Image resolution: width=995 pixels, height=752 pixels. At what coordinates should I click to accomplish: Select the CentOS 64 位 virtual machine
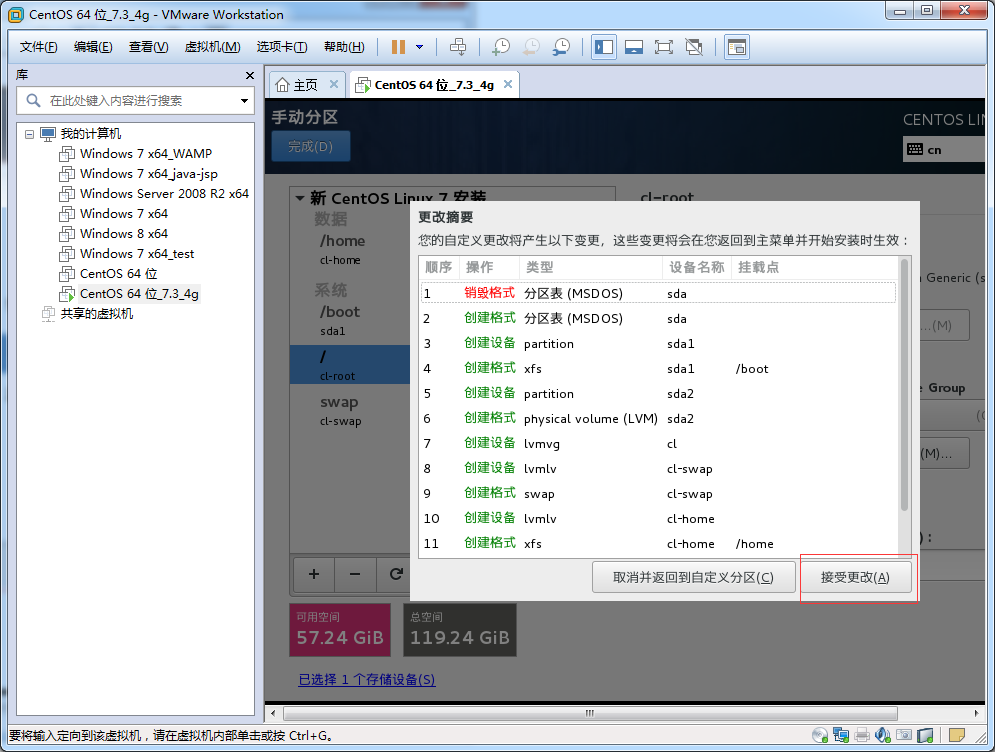pos(119,274)
